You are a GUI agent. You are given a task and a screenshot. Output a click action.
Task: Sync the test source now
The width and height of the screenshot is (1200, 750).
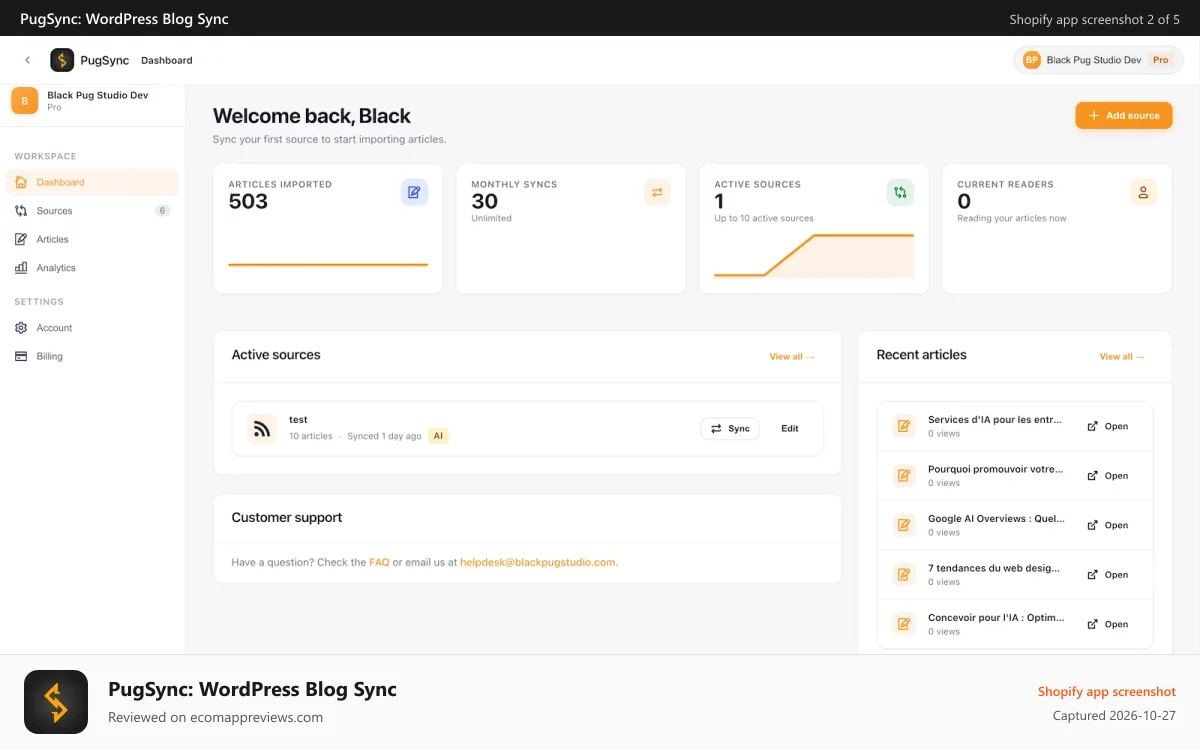pyautogui.click(x=730, y=428)
